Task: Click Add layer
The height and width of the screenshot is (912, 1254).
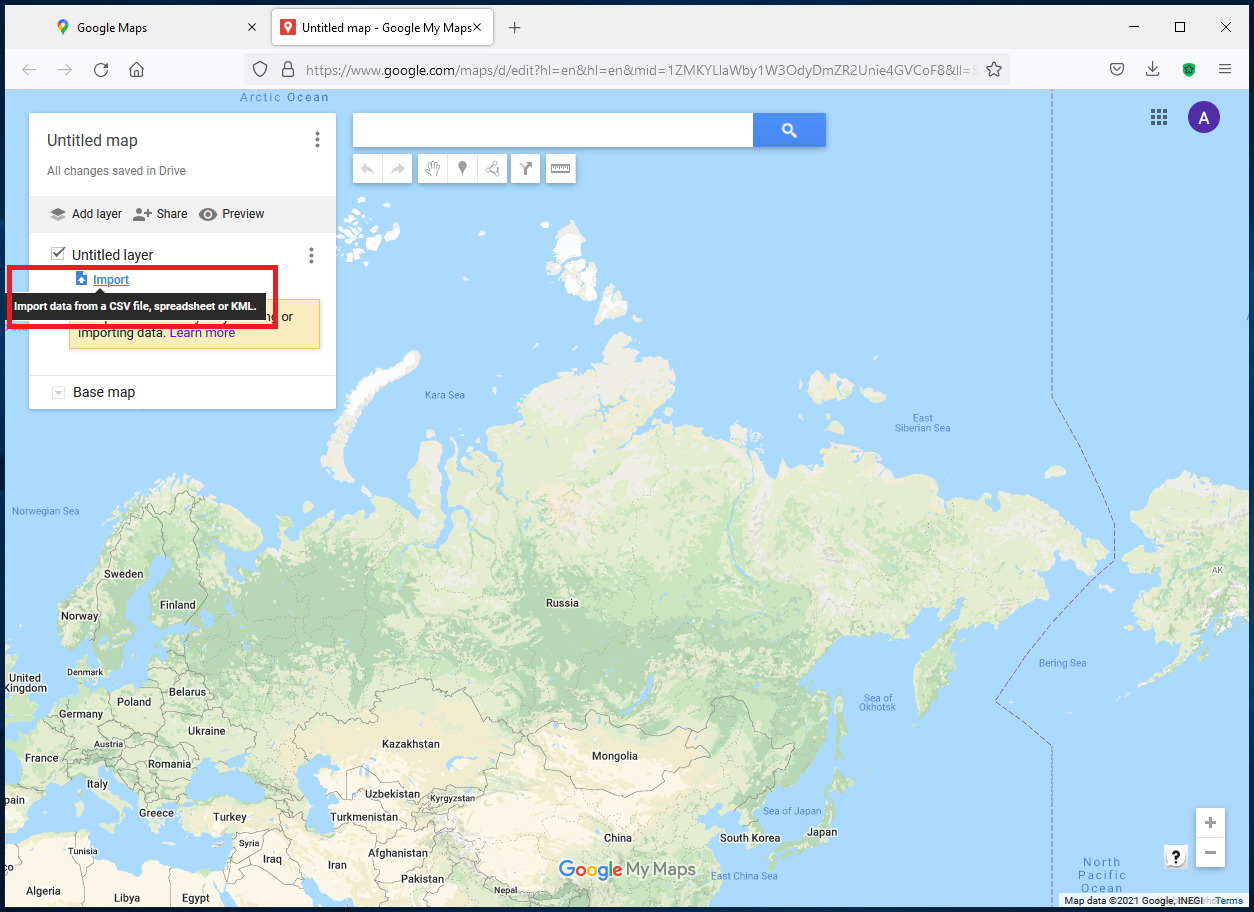Action: click(x=86, y=214)
